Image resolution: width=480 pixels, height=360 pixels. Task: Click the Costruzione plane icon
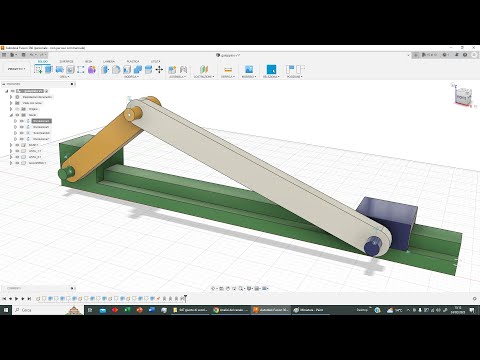(x=204, y=69)
